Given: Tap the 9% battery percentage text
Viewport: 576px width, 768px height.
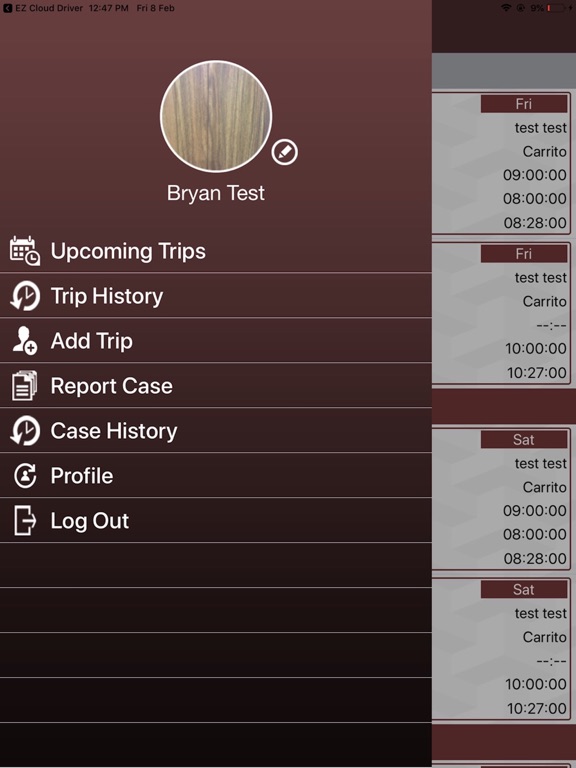Looking at the screenshot, I should coord(537,8).
